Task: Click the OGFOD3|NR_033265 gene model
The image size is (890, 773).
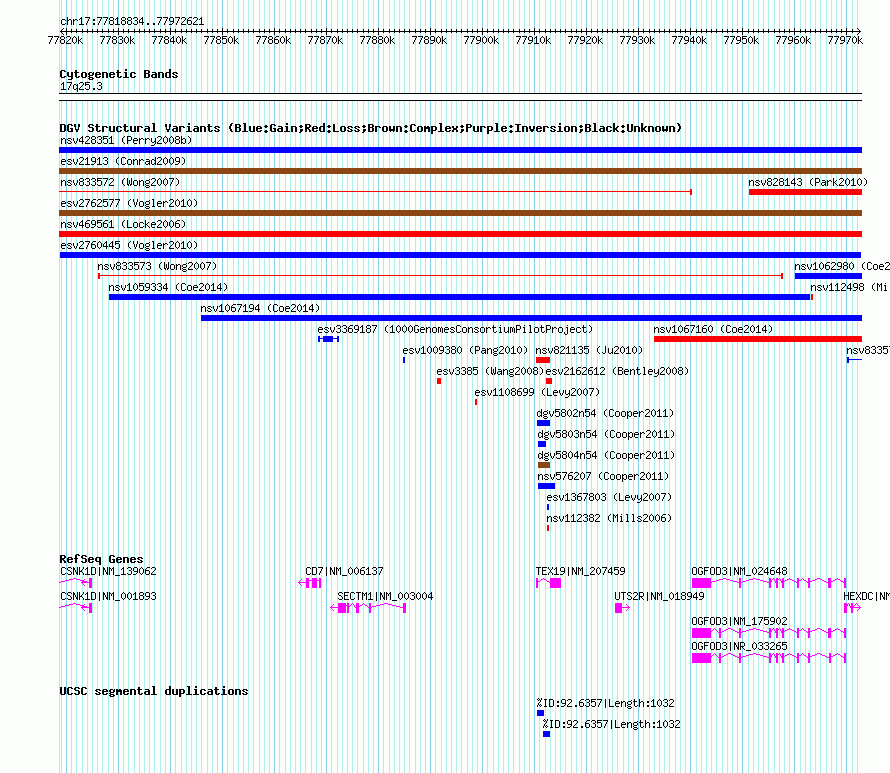Action: pyautogui.click(x=769, y=658)
